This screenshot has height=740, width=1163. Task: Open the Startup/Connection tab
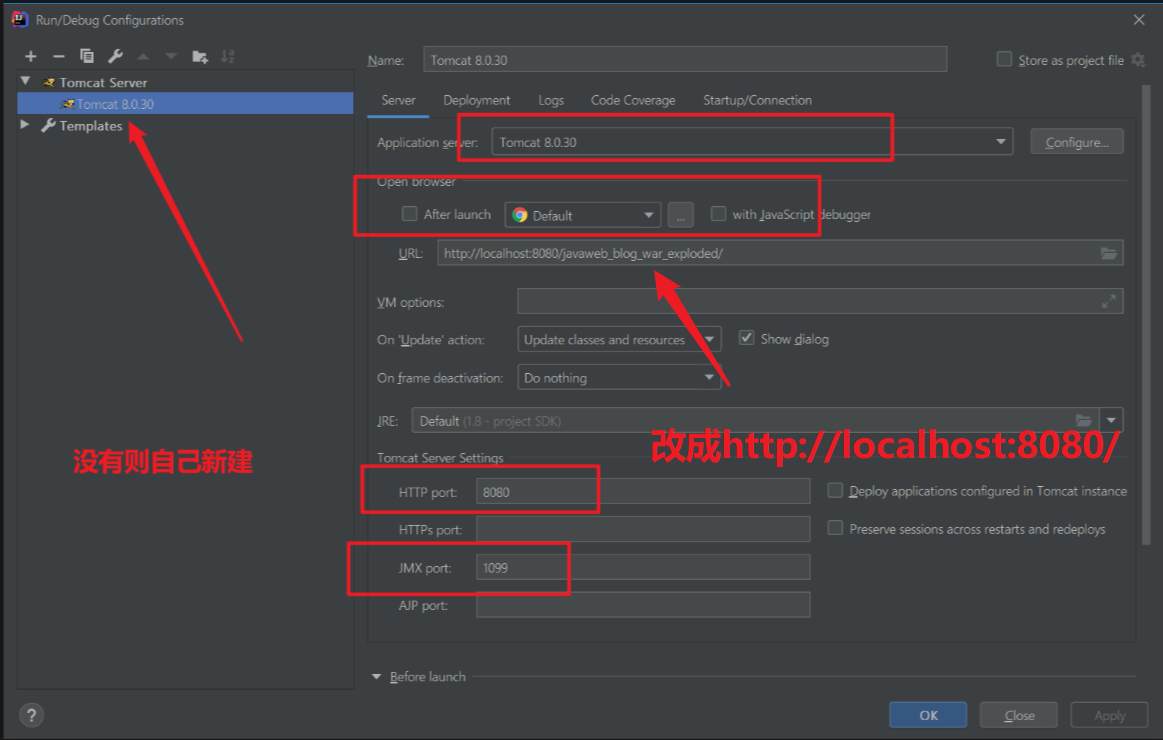(757, 100)
